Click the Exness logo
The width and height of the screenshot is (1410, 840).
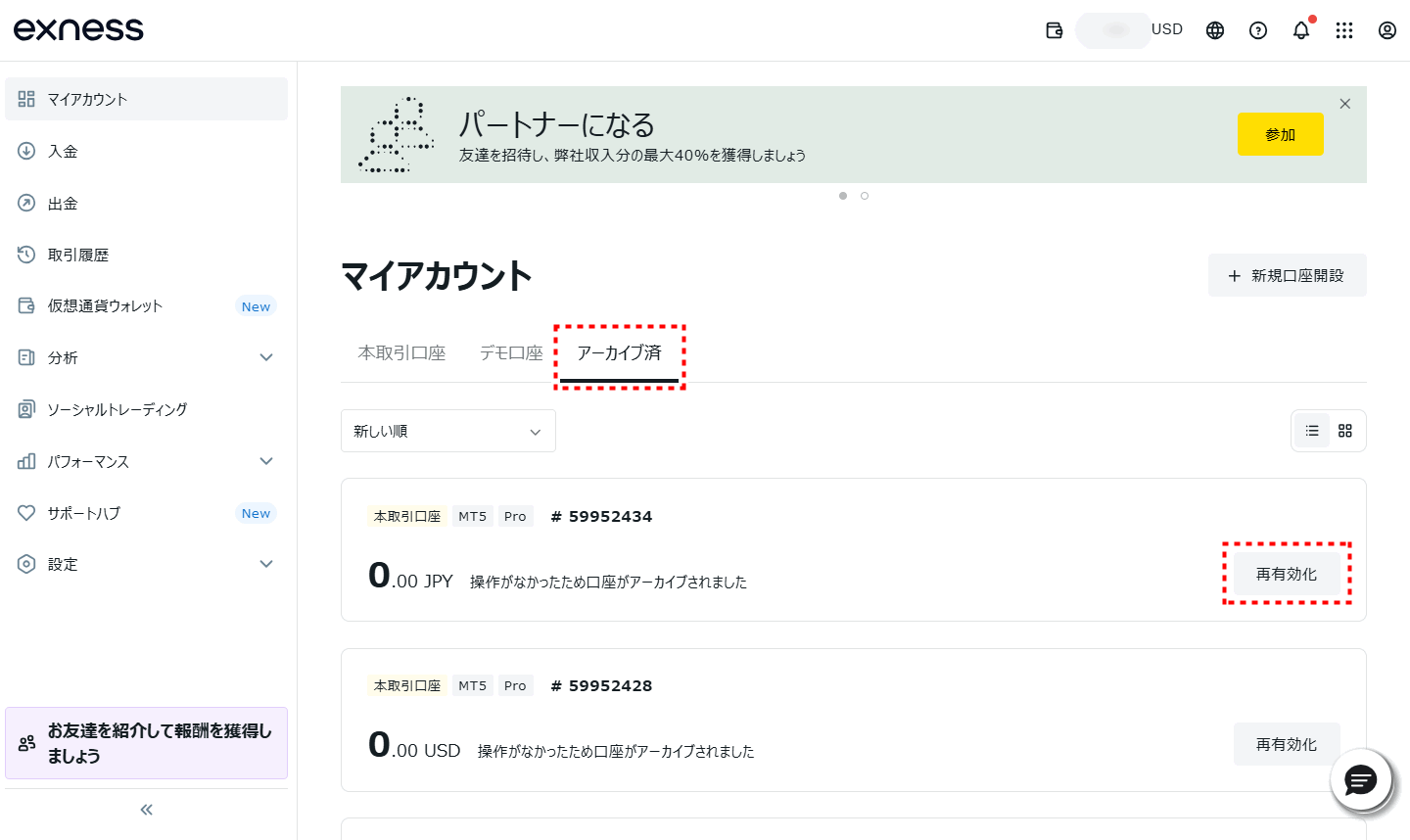pos(78,29)
